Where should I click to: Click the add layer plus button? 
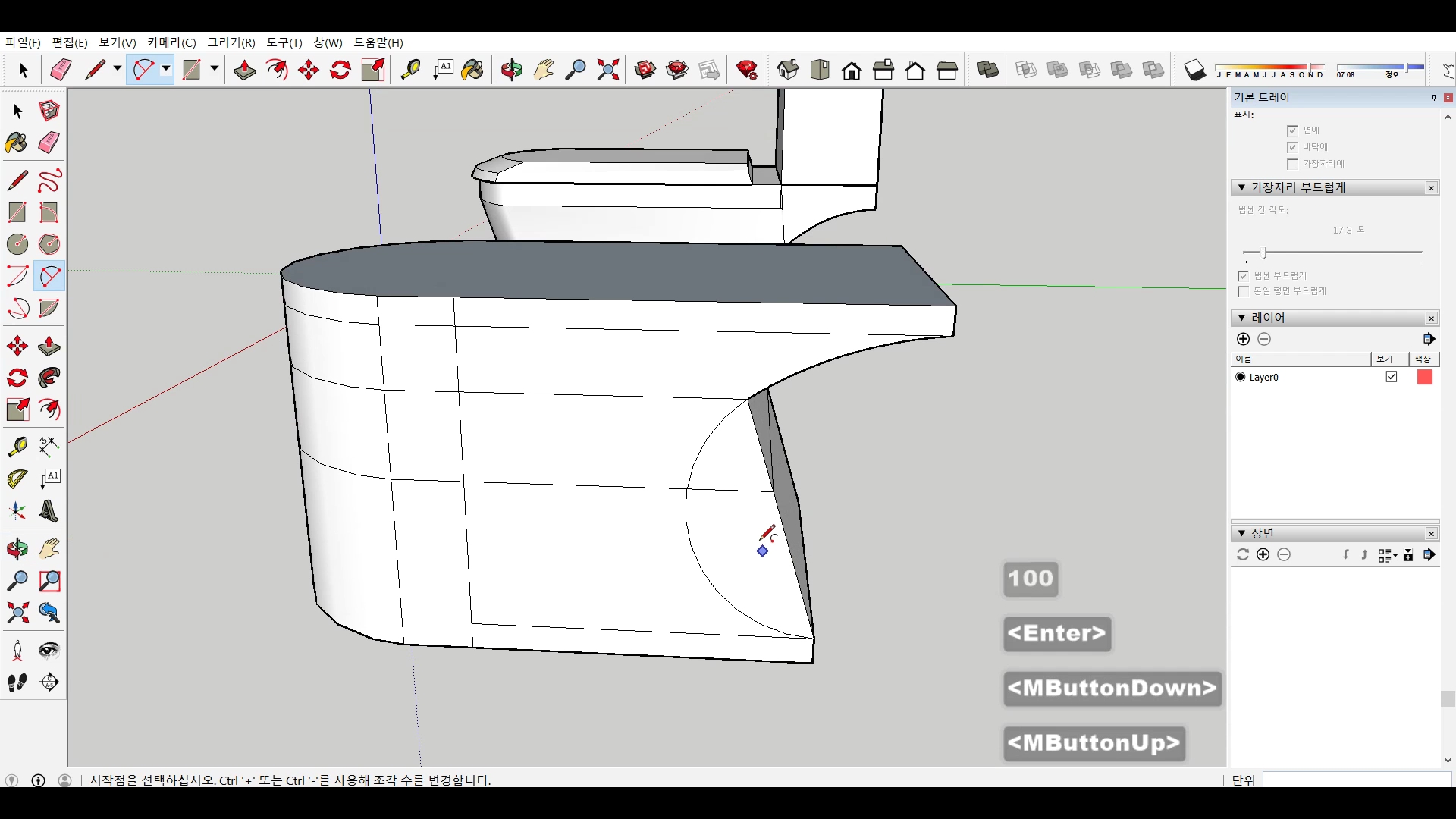click(1243, 339)
